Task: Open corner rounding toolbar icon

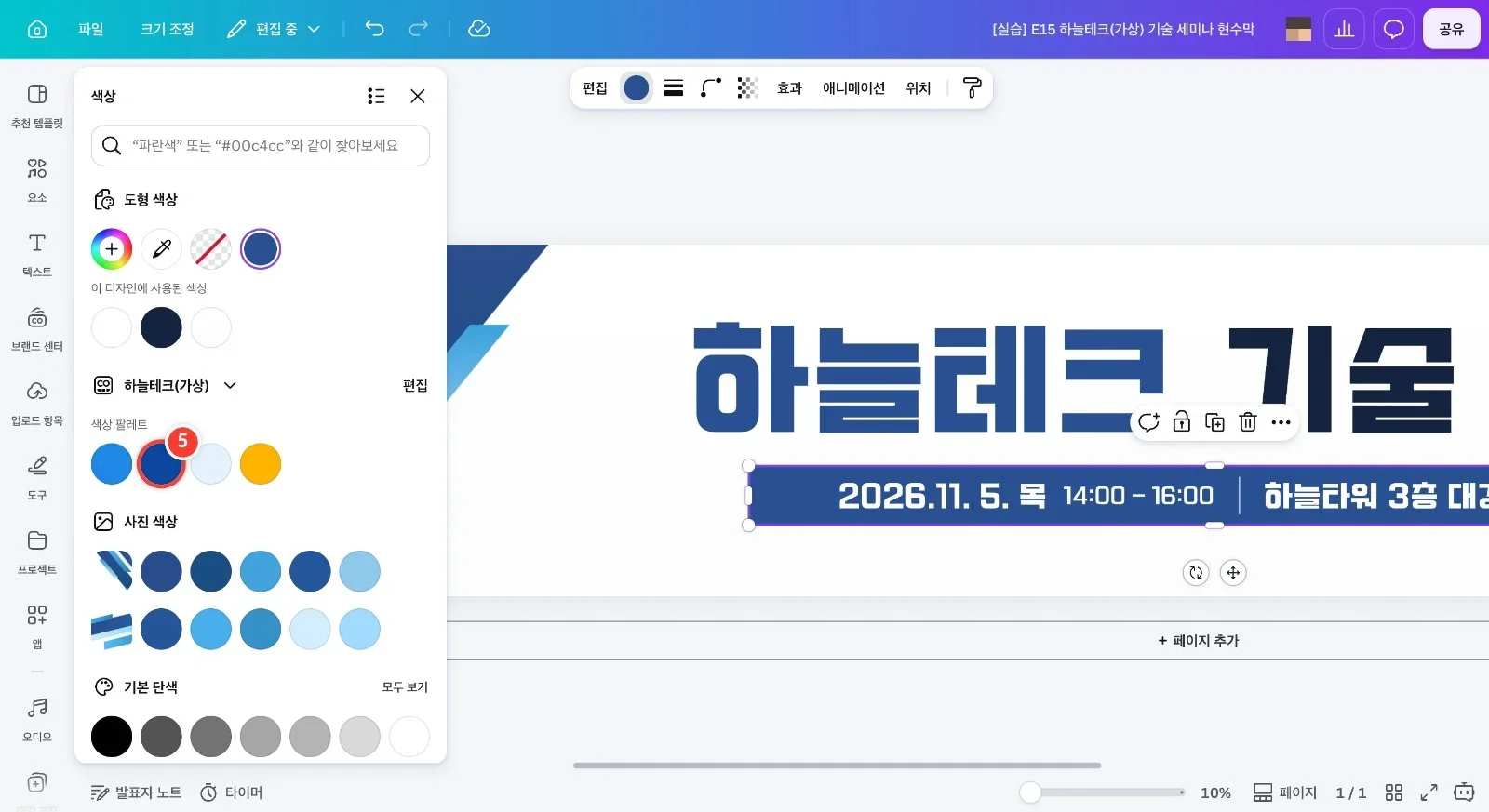Action: tap(711, 87)
